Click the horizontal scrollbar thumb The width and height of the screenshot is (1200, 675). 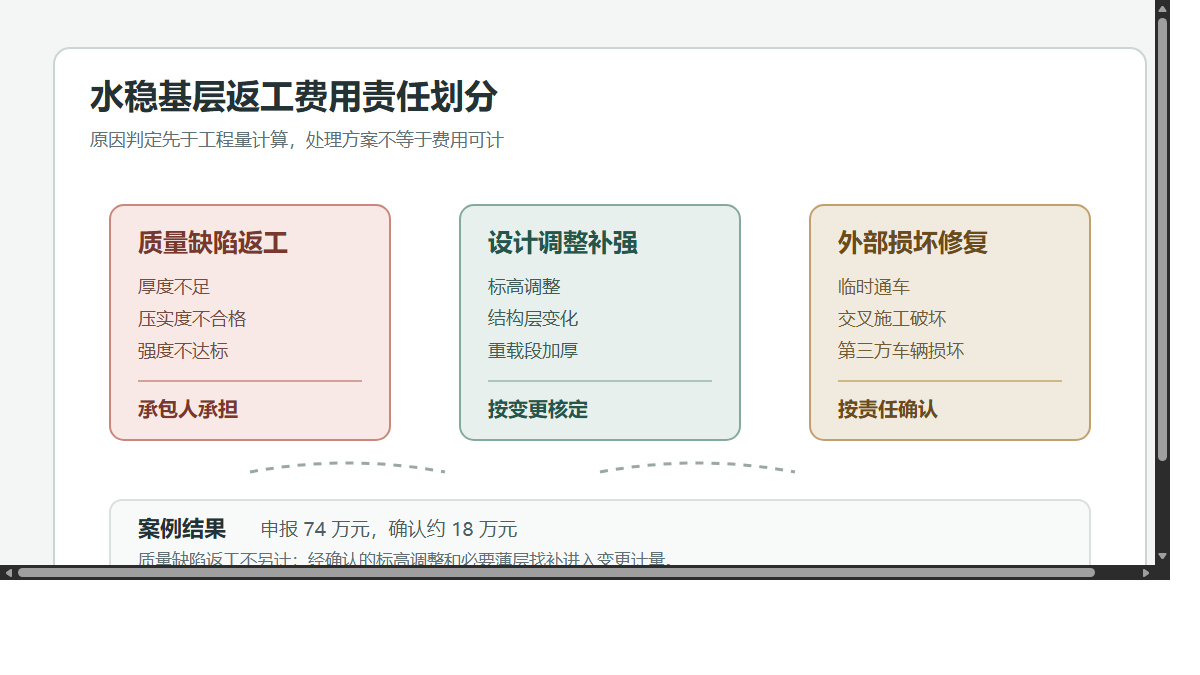[556, 573]
